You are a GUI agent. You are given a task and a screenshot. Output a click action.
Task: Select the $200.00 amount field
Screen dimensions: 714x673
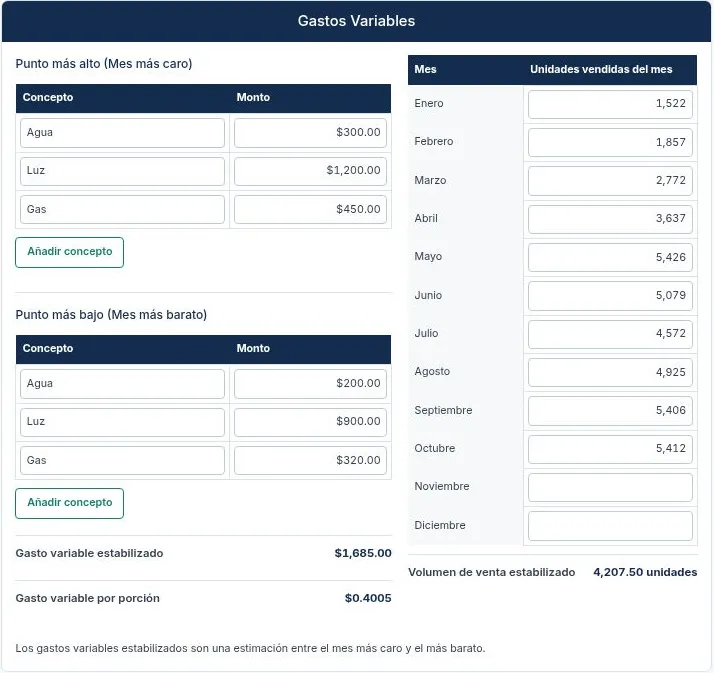pyautogui.click(x=310, y=383)
